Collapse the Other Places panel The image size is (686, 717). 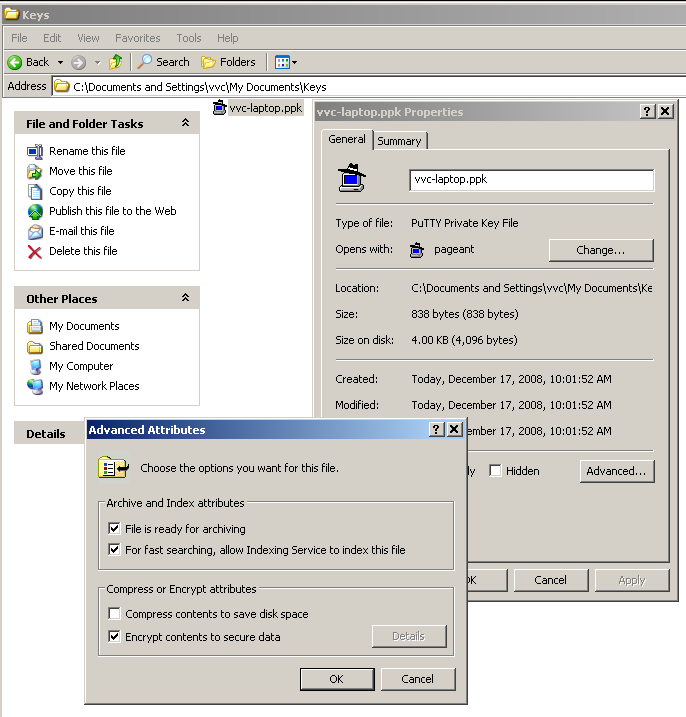point(185,298)
